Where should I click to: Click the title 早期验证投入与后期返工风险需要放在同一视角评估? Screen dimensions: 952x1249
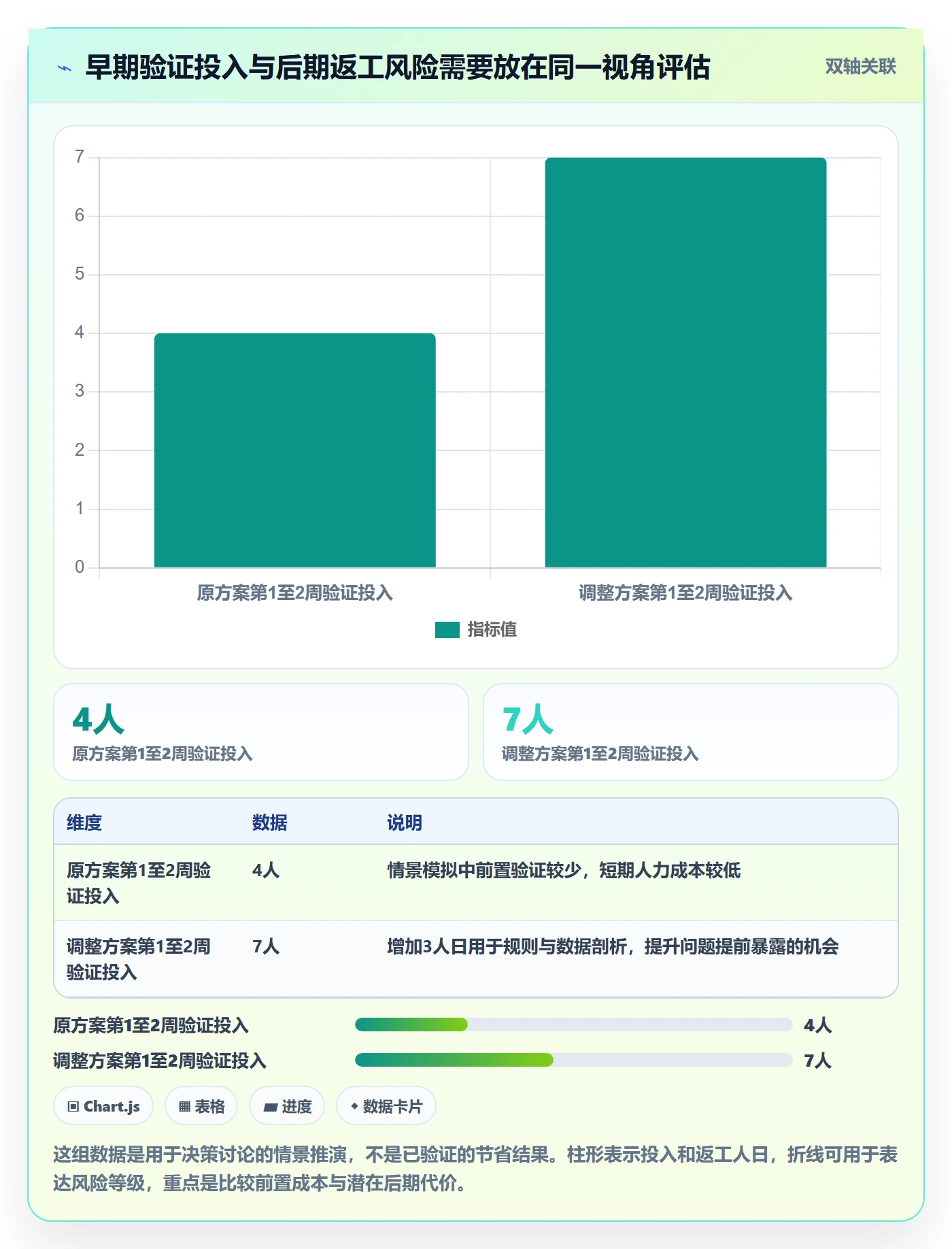coord(398,67)
